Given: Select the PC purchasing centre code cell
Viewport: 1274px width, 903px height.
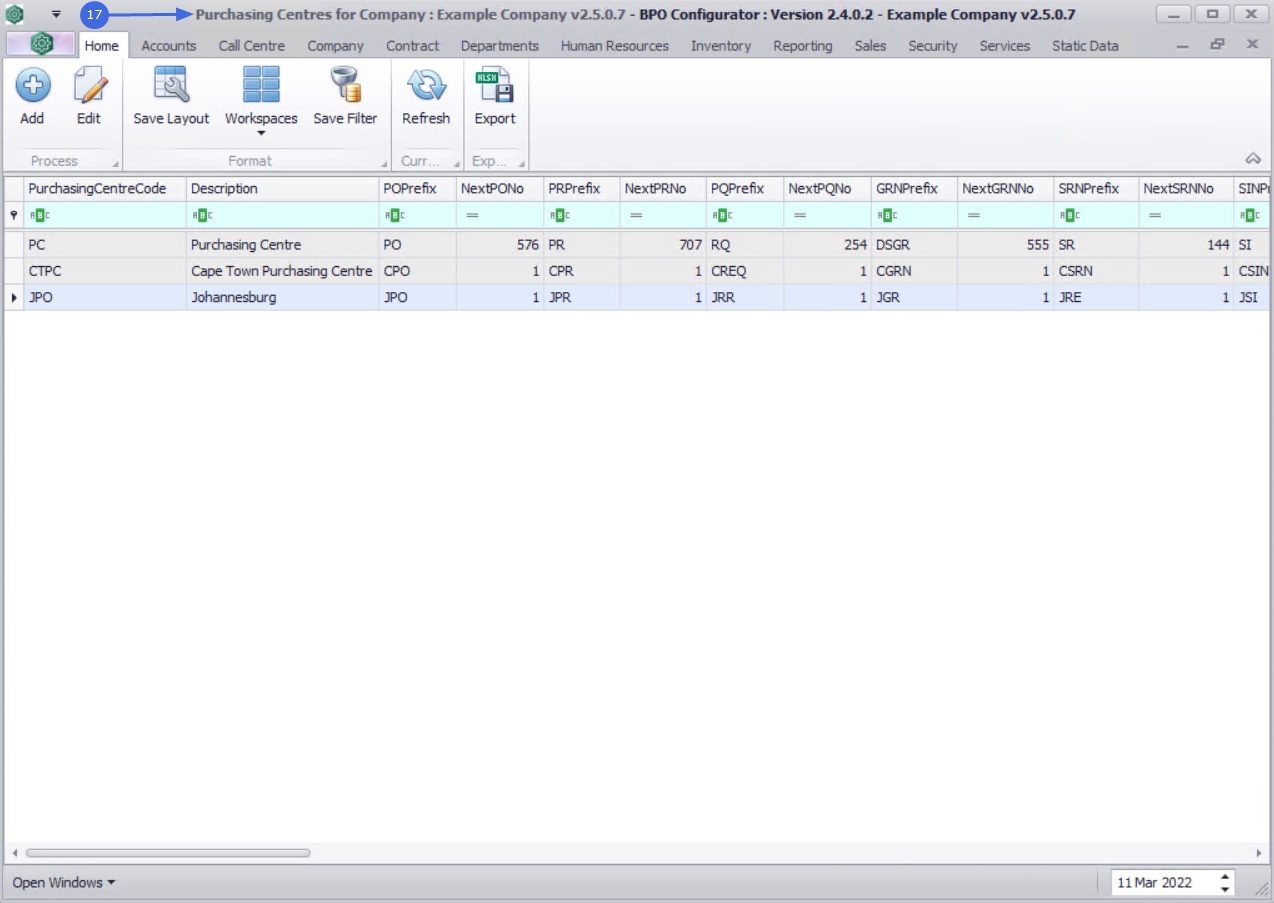Looking at the screenshot, I should click(x=105, y=245).
